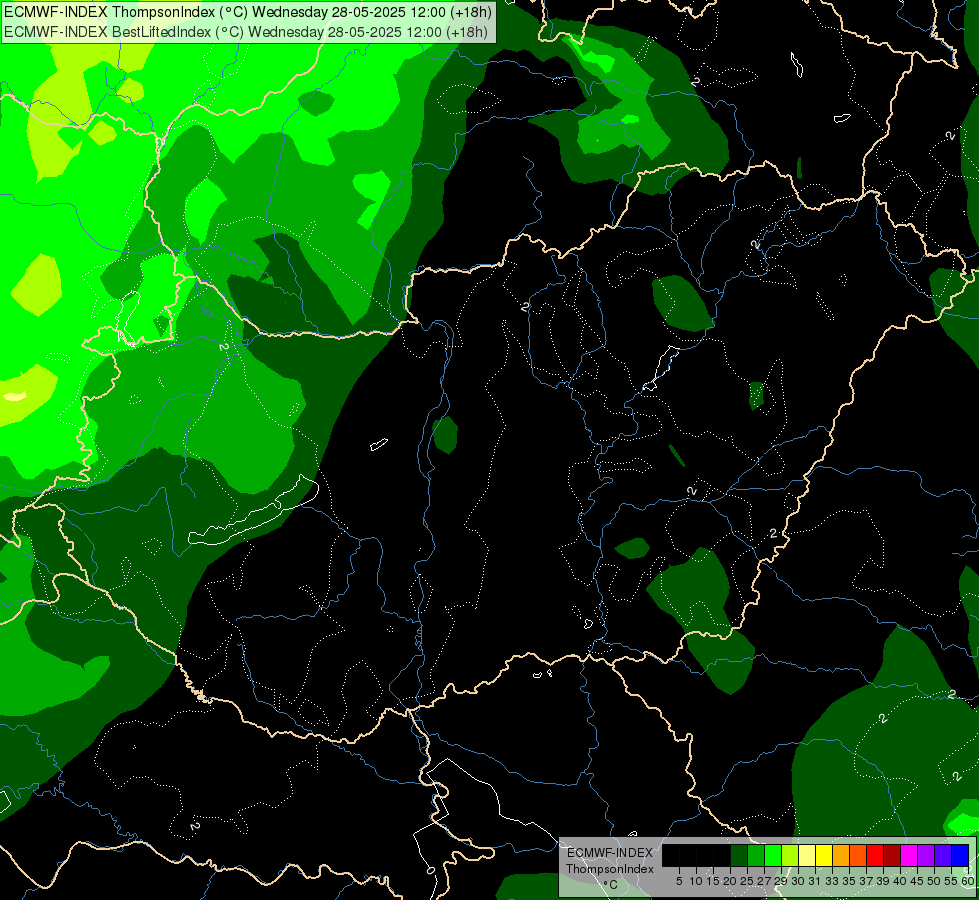Click the legend tick label "60"
This screenshot has height=900, width=979.
click(x=968, y=881)
